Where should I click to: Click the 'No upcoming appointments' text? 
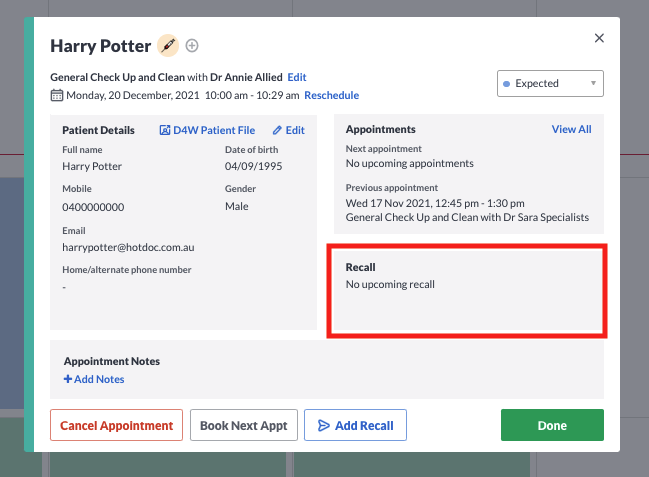(409, 164)
